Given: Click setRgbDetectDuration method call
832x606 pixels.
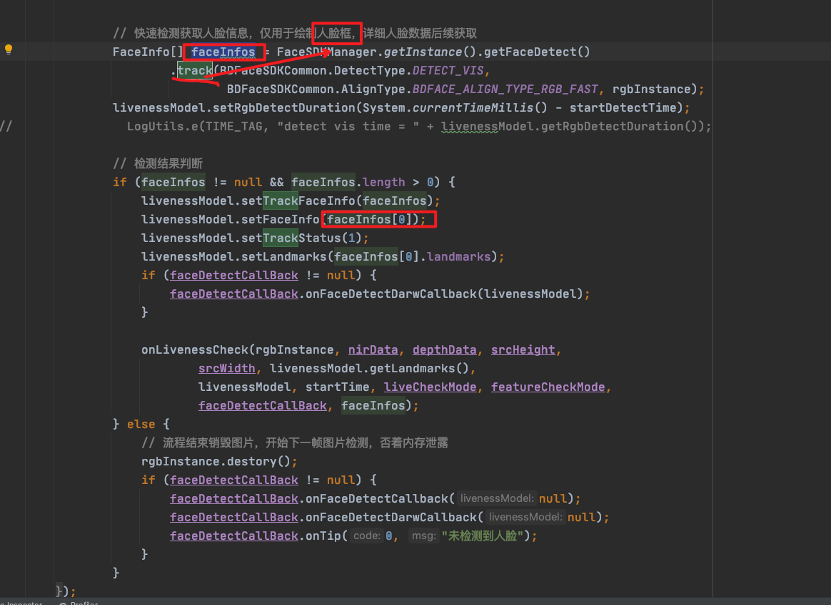Looking at the screenshot, I should pyautogui.click(x=284, y=108).
